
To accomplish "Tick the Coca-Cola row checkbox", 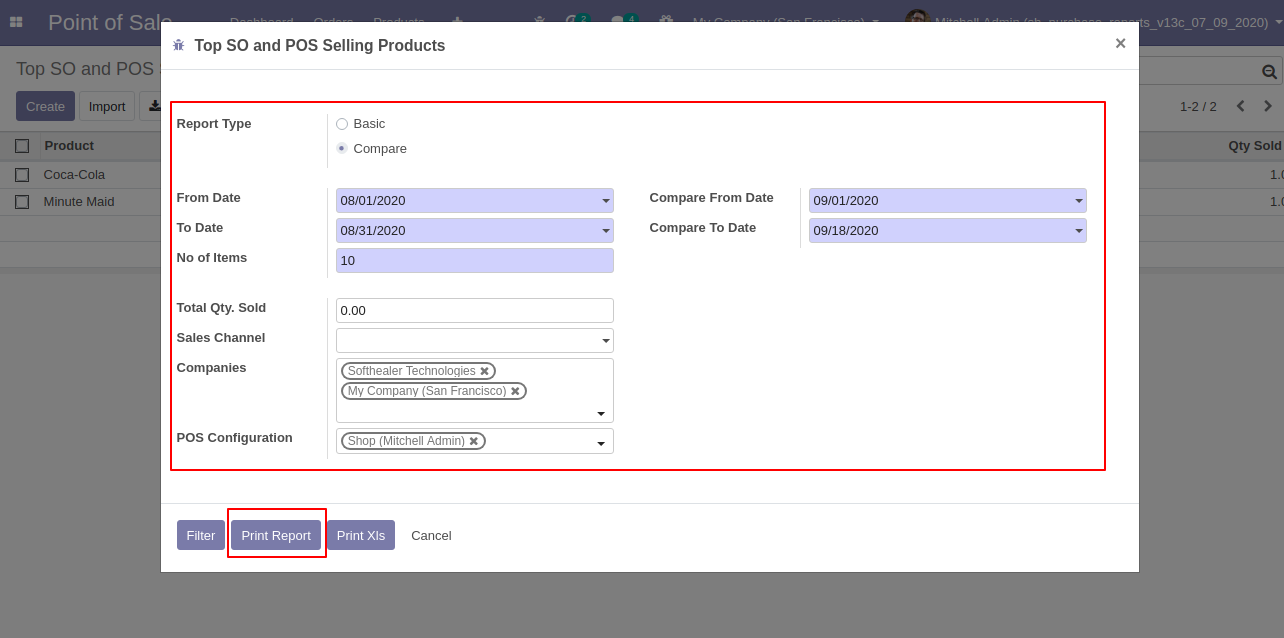I will click(x=22, y=175).
